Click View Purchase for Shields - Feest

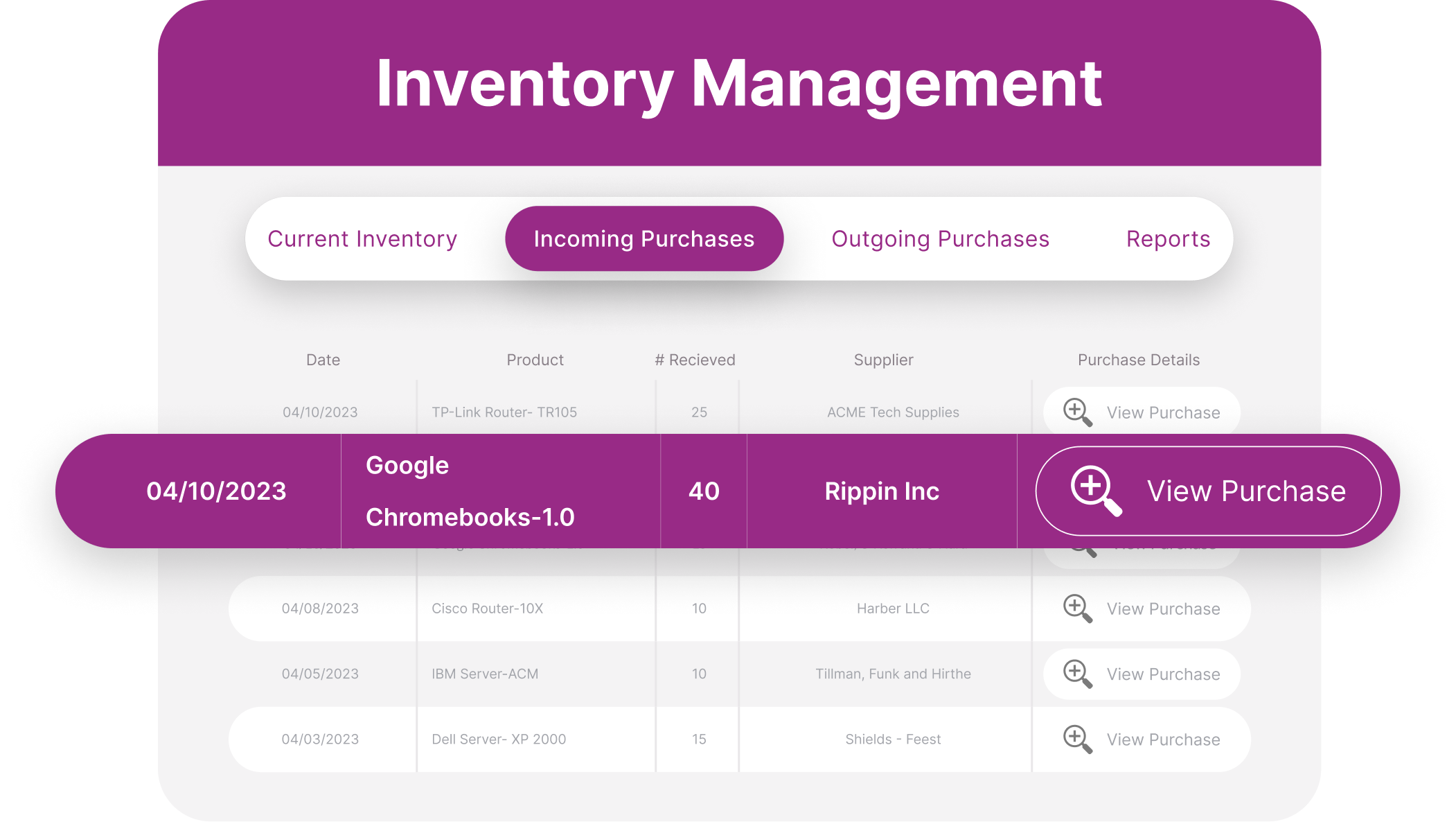coord(1163,740)
